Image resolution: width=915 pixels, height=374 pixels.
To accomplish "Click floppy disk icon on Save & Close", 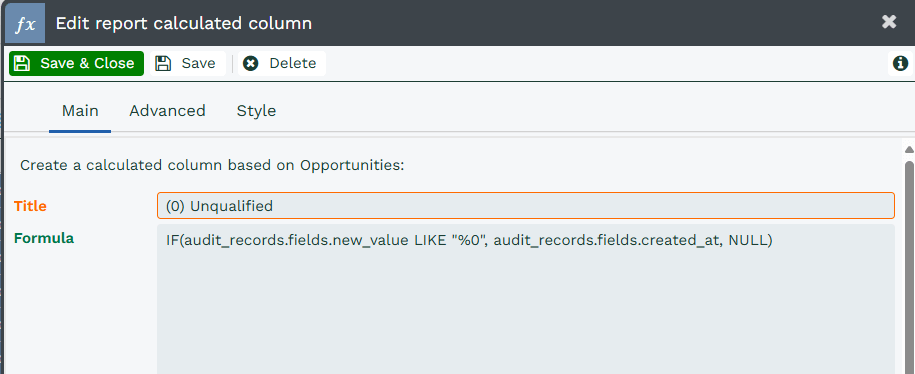I will [x=22, y=63].
